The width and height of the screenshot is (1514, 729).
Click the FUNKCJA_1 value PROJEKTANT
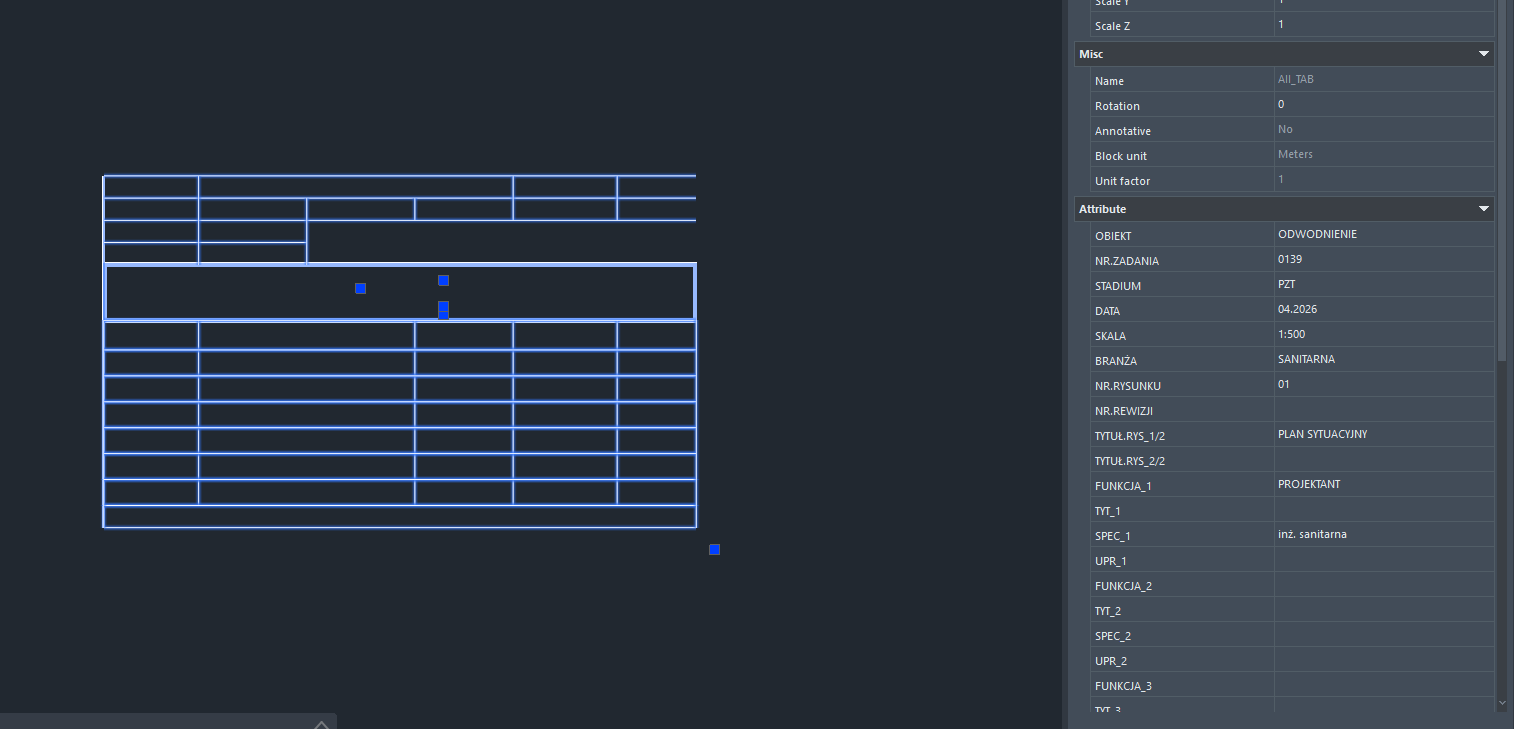1384,485
